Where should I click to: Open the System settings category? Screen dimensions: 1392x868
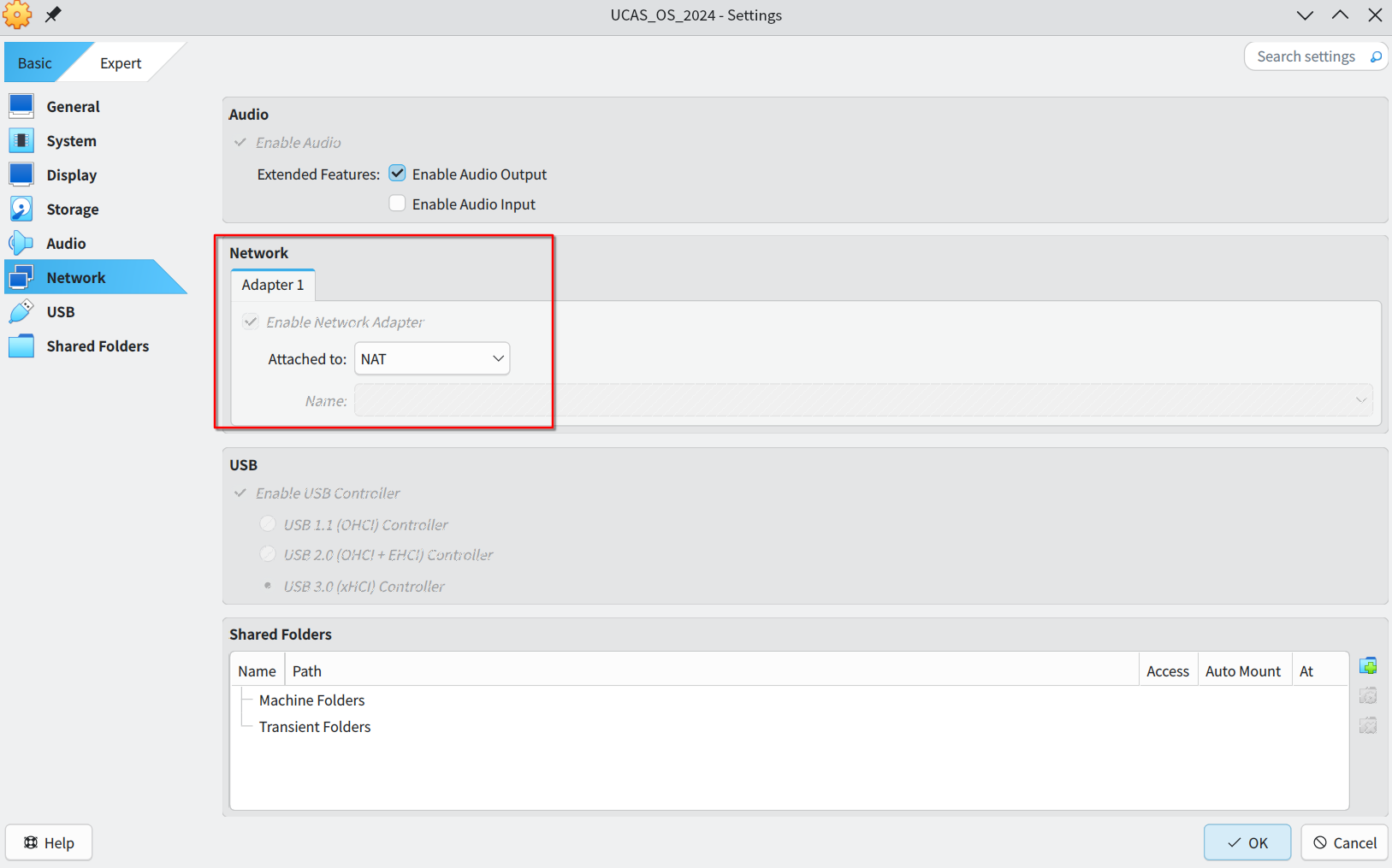pyautogui.click(x=72, y=140)
